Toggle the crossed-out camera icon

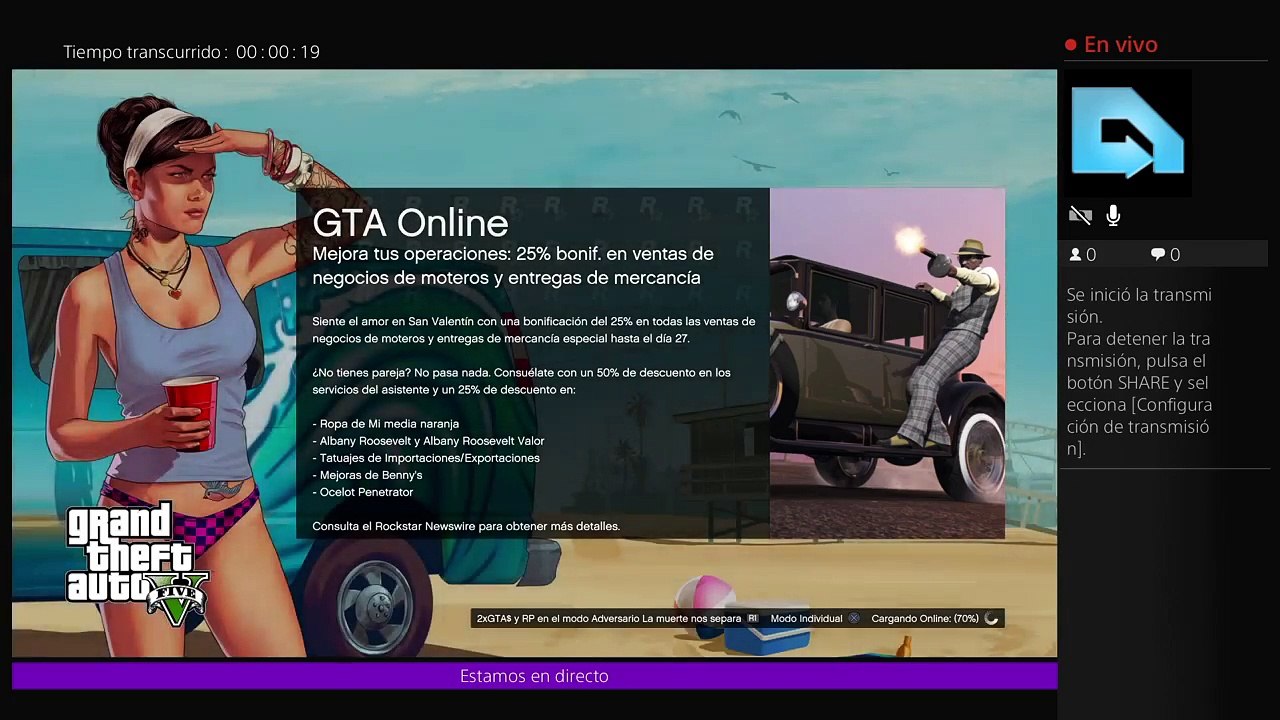[1080, 216]
